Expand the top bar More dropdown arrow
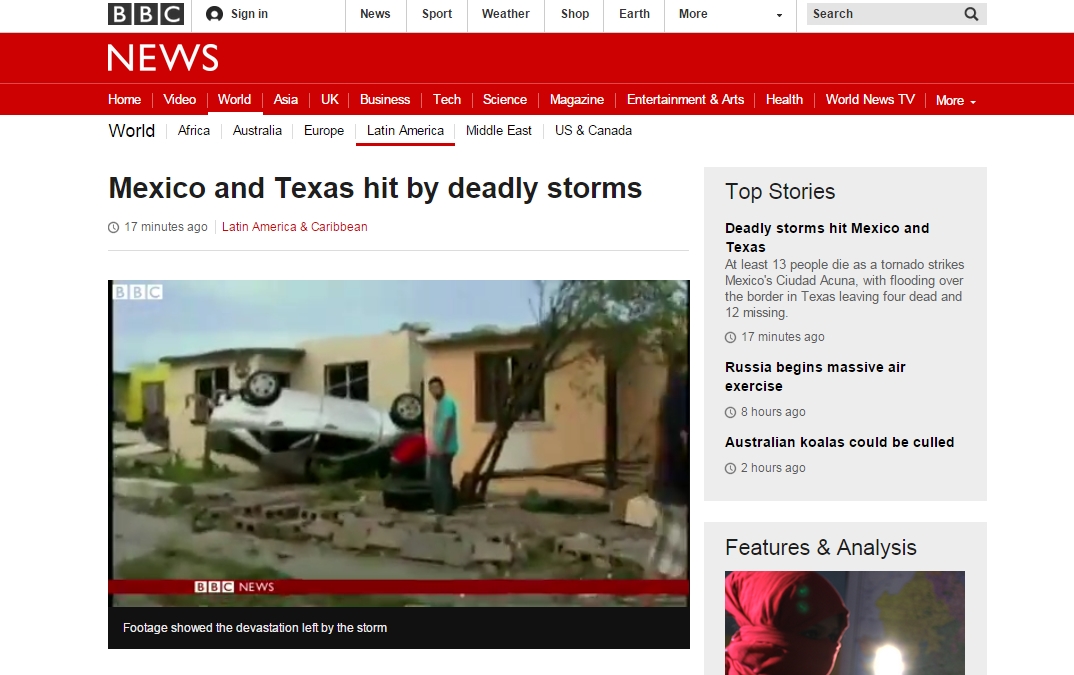The width and height of the screenshot is (1074, 675). pos(779,15)
